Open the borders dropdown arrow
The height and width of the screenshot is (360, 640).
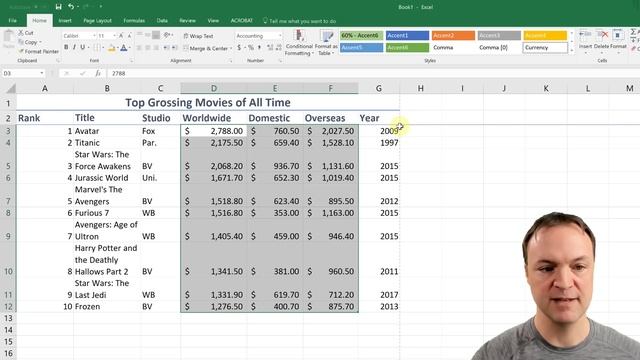click(103, 48)
